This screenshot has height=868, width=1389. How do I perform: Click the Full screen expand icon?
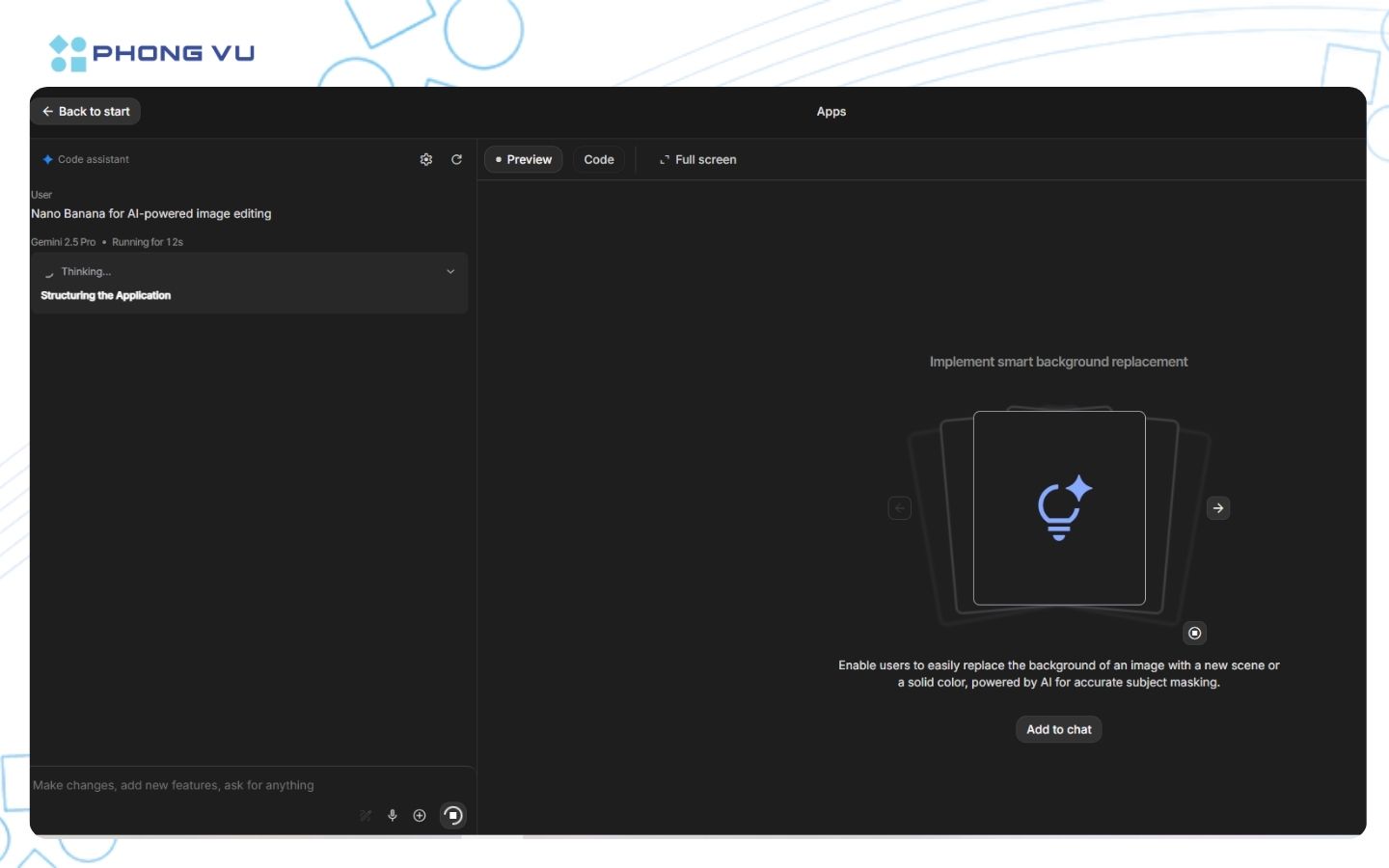point(664,159)
